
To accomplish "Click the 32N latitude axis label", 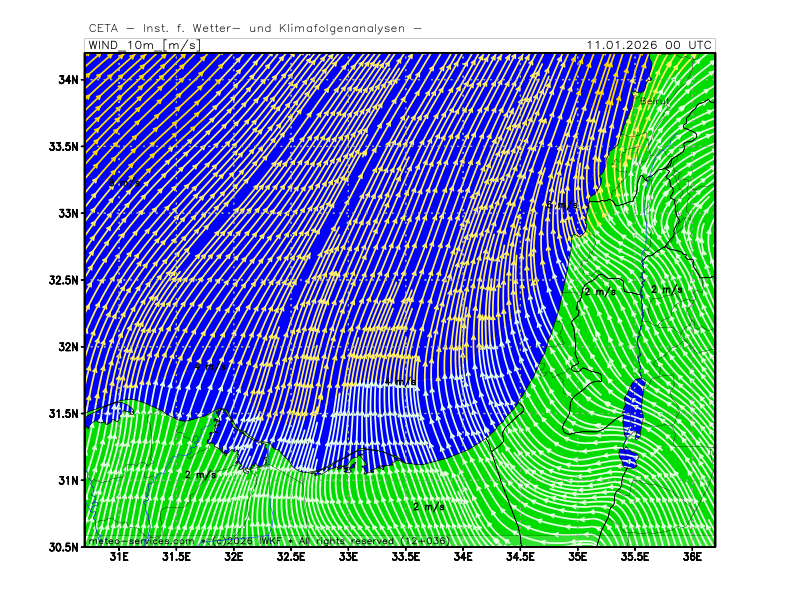I will (68, 347).
